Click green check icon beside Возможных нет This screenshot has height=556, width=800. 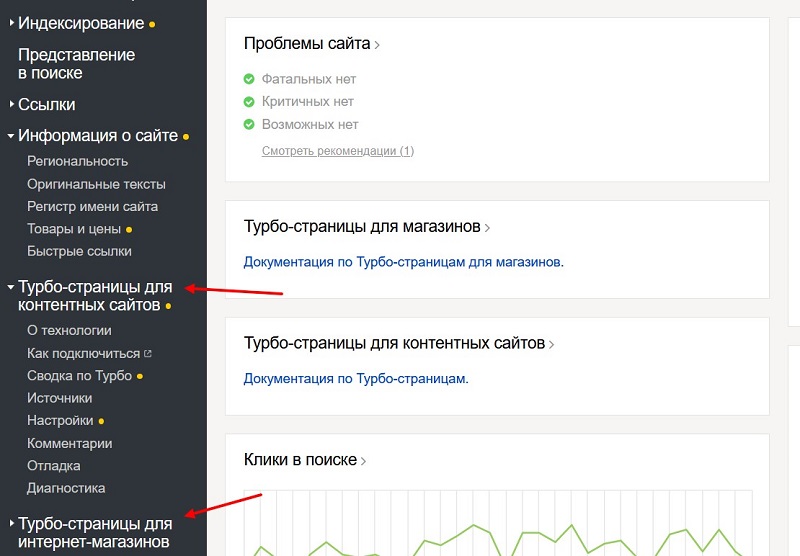point(249,124)
